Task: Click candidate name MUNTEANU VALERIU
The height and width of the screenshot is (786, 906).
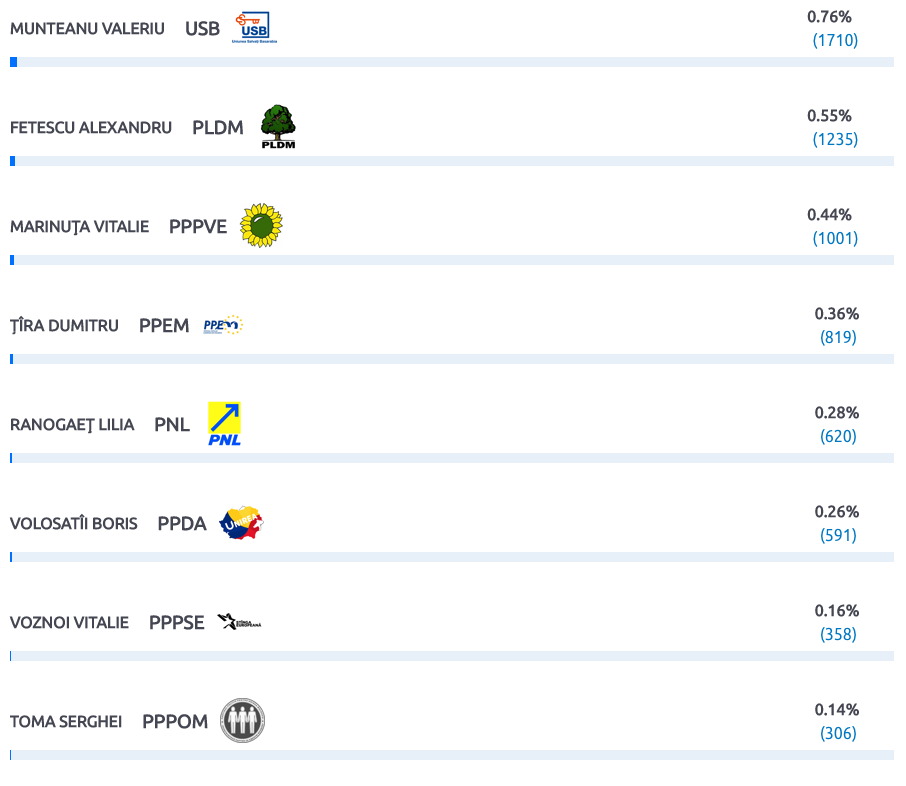Action: coord(87,28)
